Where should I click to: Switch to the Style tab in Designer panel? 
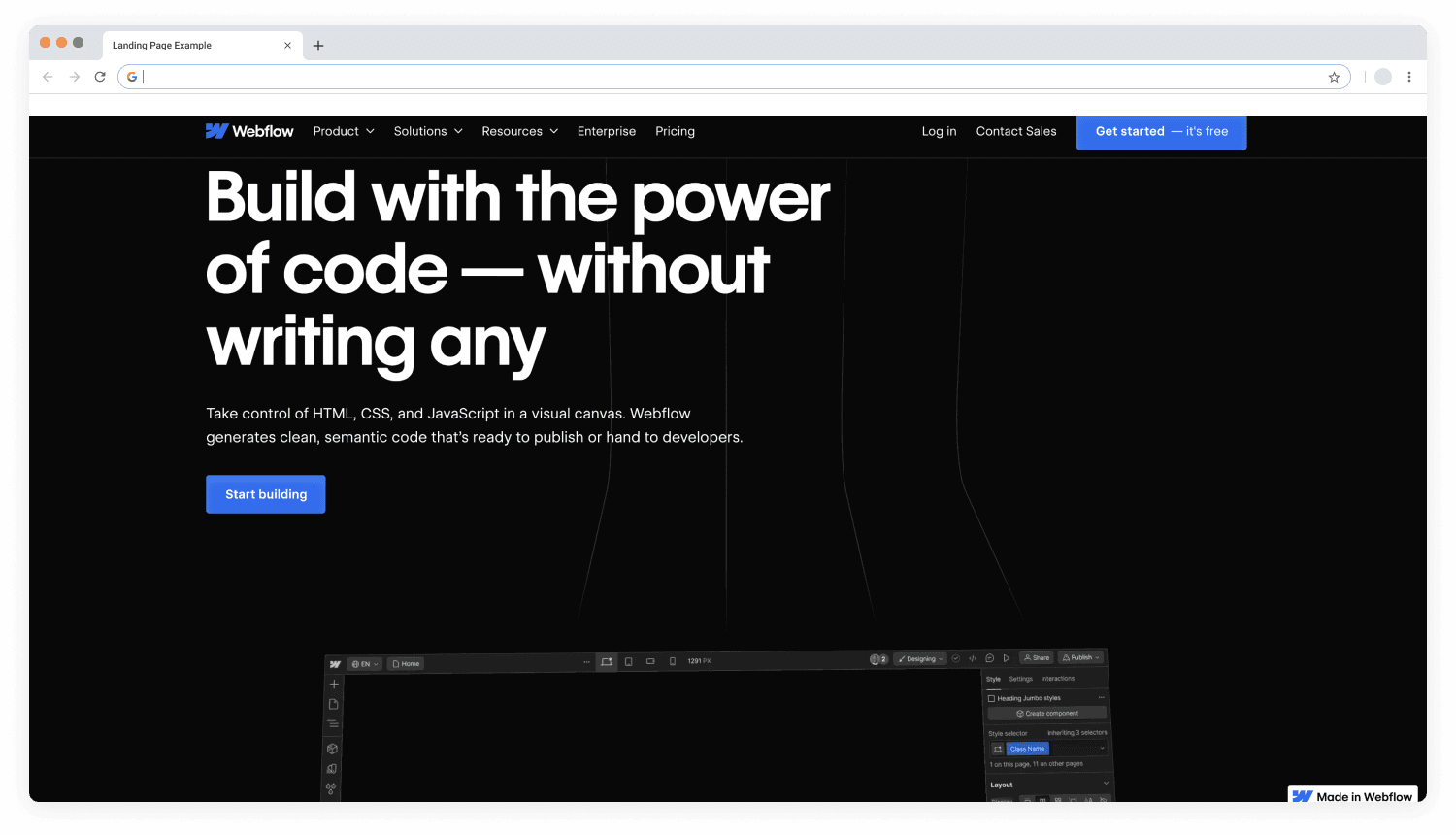coord(993,680)
